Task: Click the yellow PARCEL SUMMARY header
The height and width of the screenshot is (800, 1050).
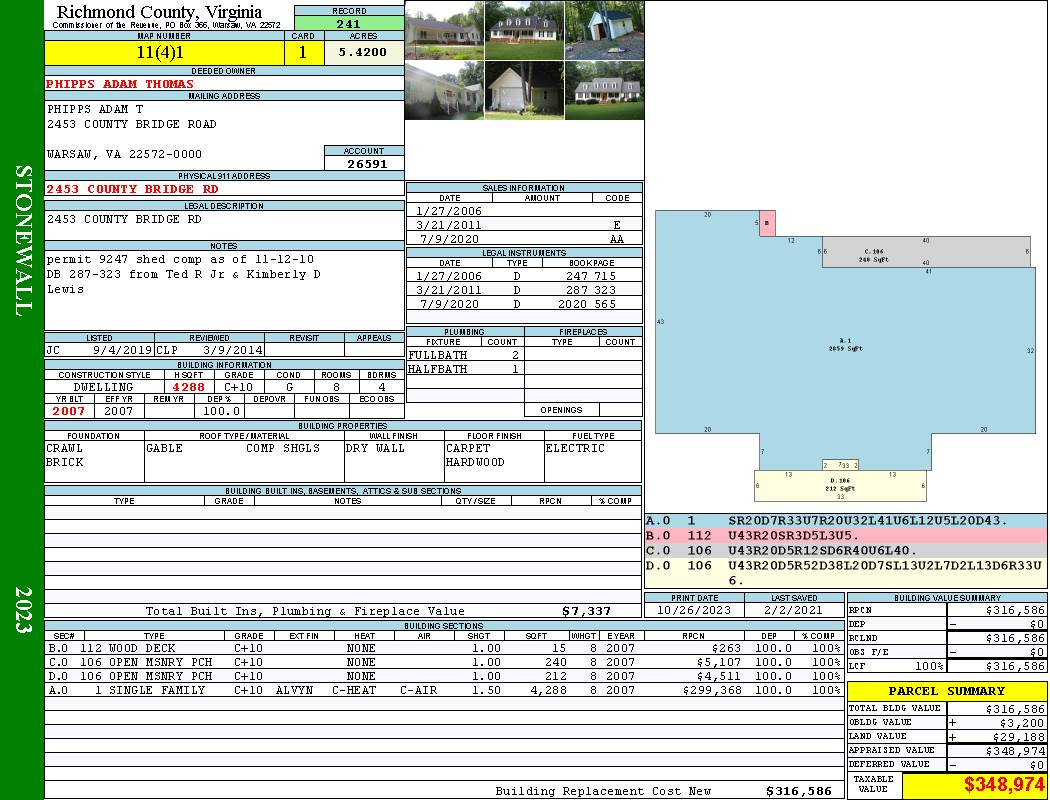Action: [x=947, y=691]
